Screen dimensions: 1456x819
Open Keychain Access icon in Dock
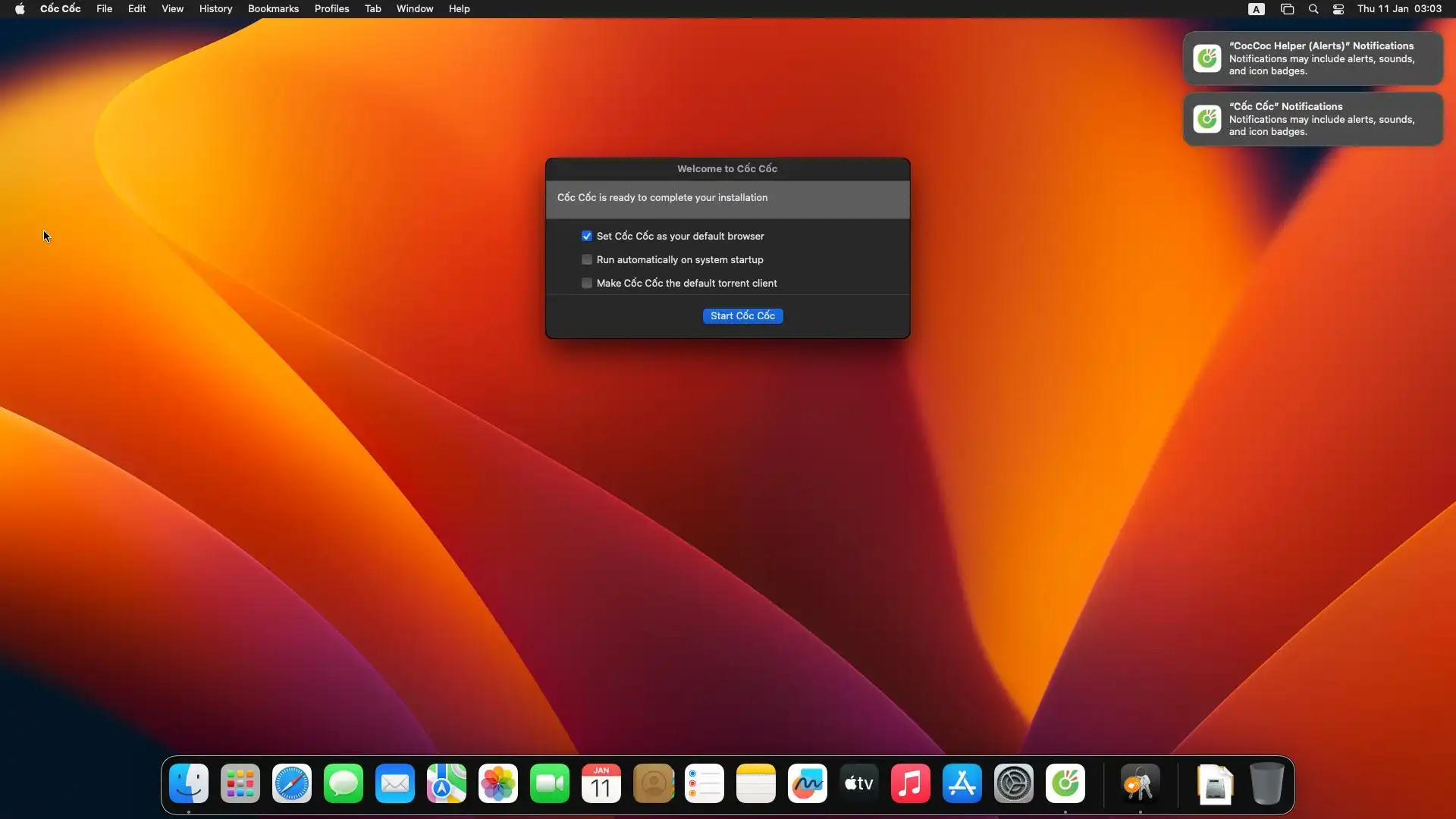point(1140,784)
